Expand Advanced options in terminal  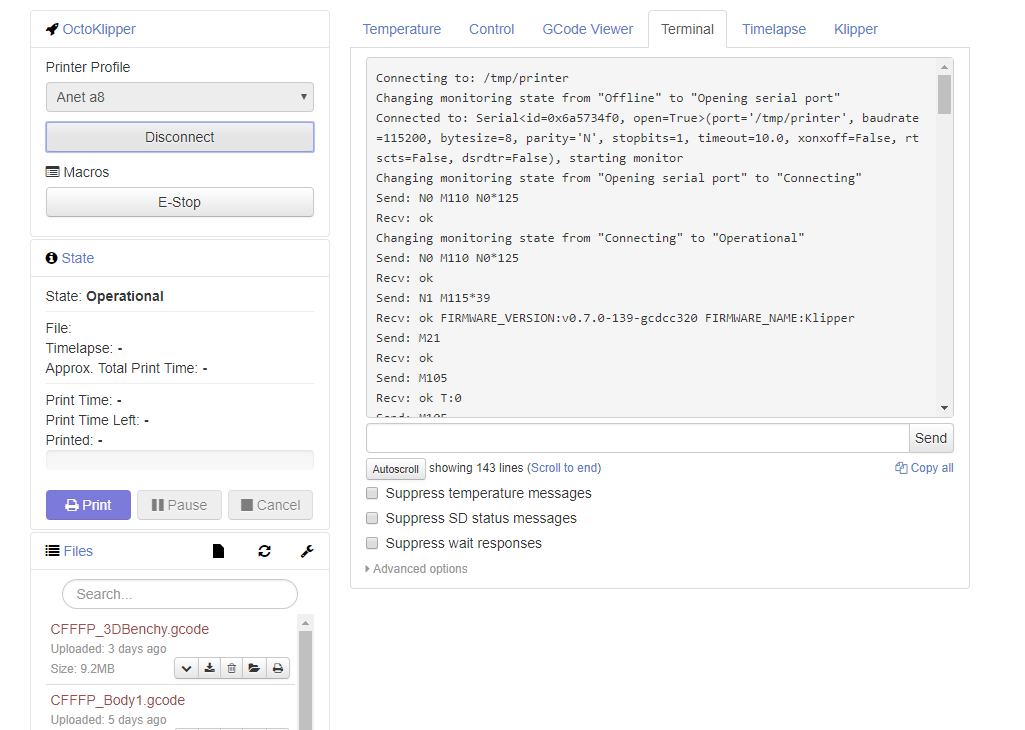[x=416, y=569]
